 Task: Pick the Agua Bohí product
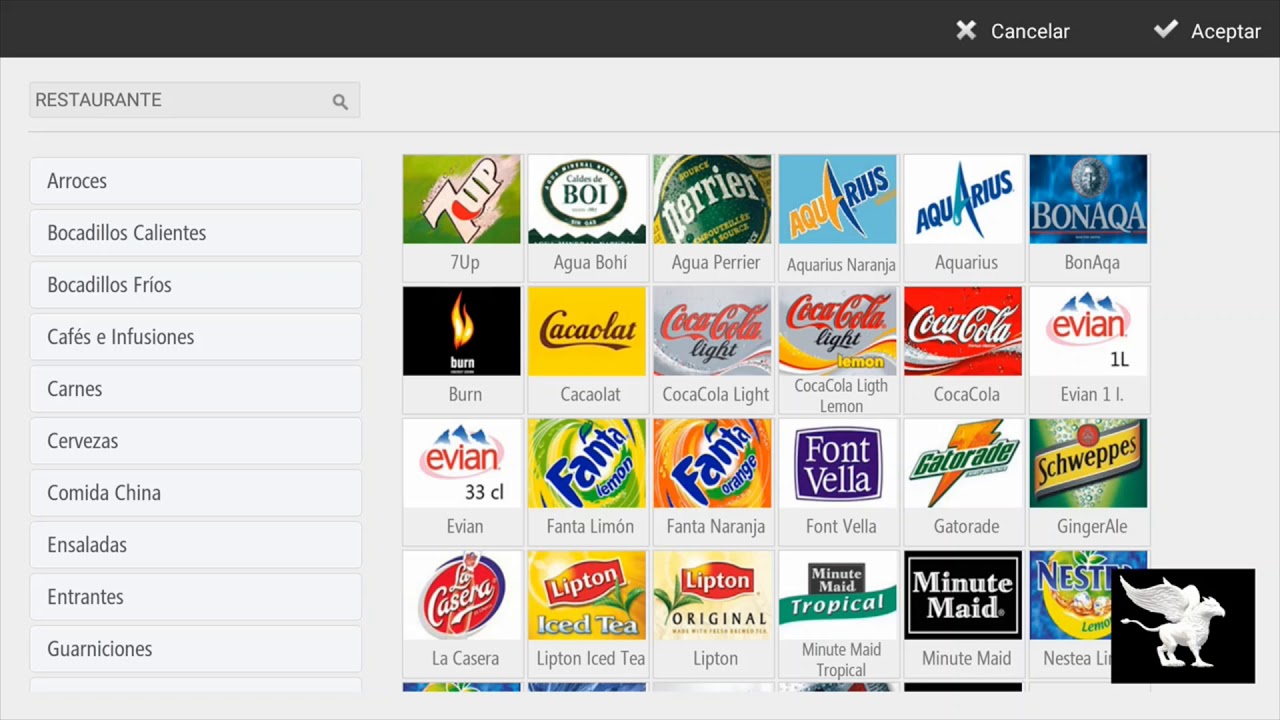coord(587,217)
